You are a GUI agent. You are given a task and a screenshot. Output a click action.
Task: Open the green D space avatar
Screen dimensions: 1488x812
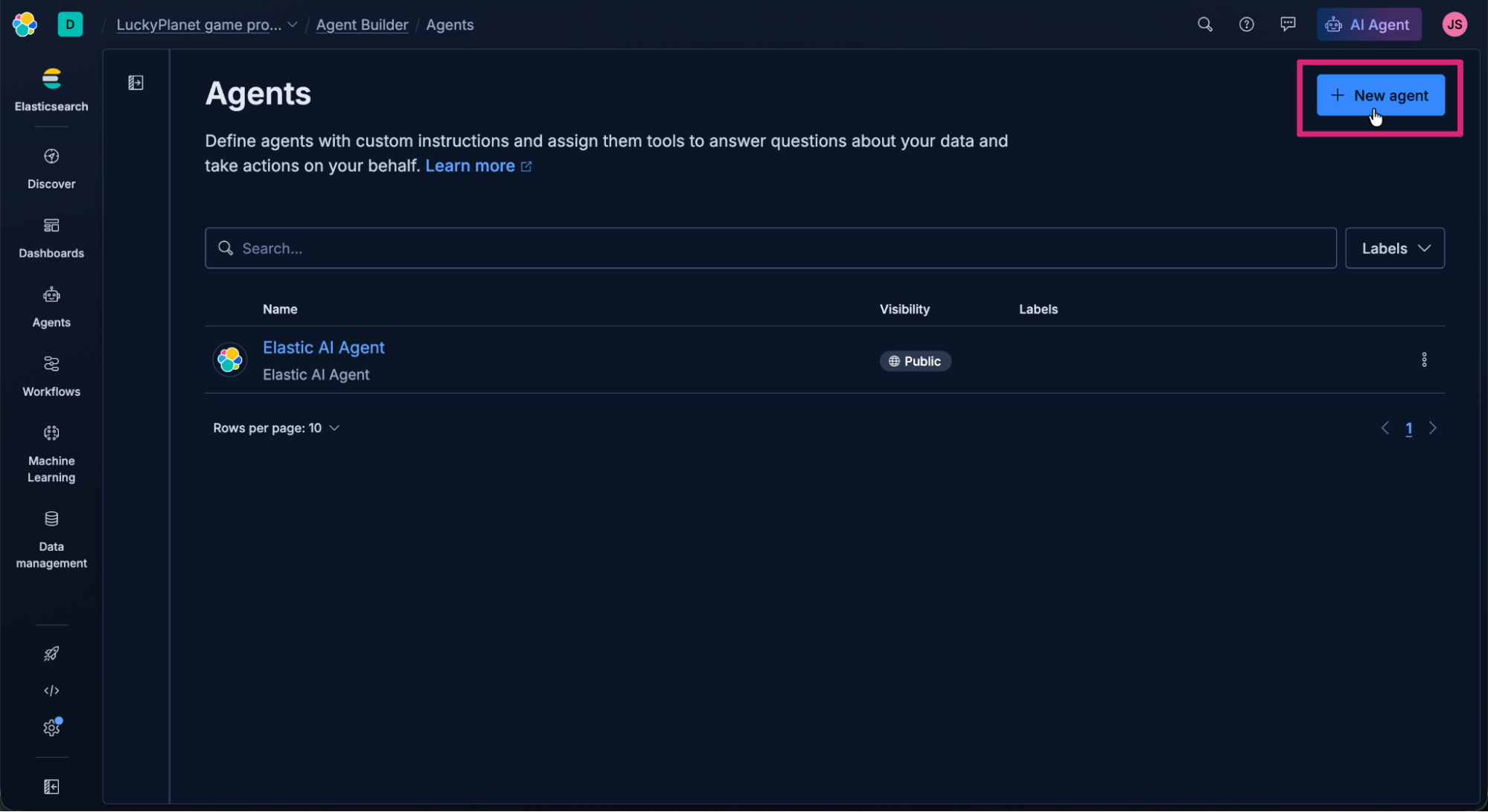point(70,25)
